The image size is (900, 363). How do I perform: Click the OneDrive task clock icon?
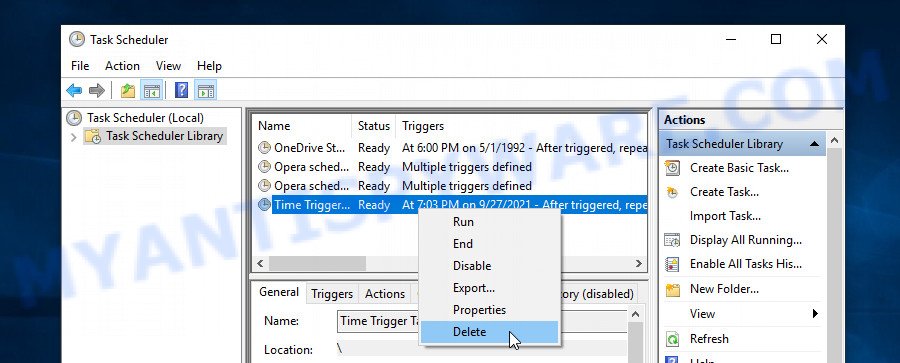point(264,148)
